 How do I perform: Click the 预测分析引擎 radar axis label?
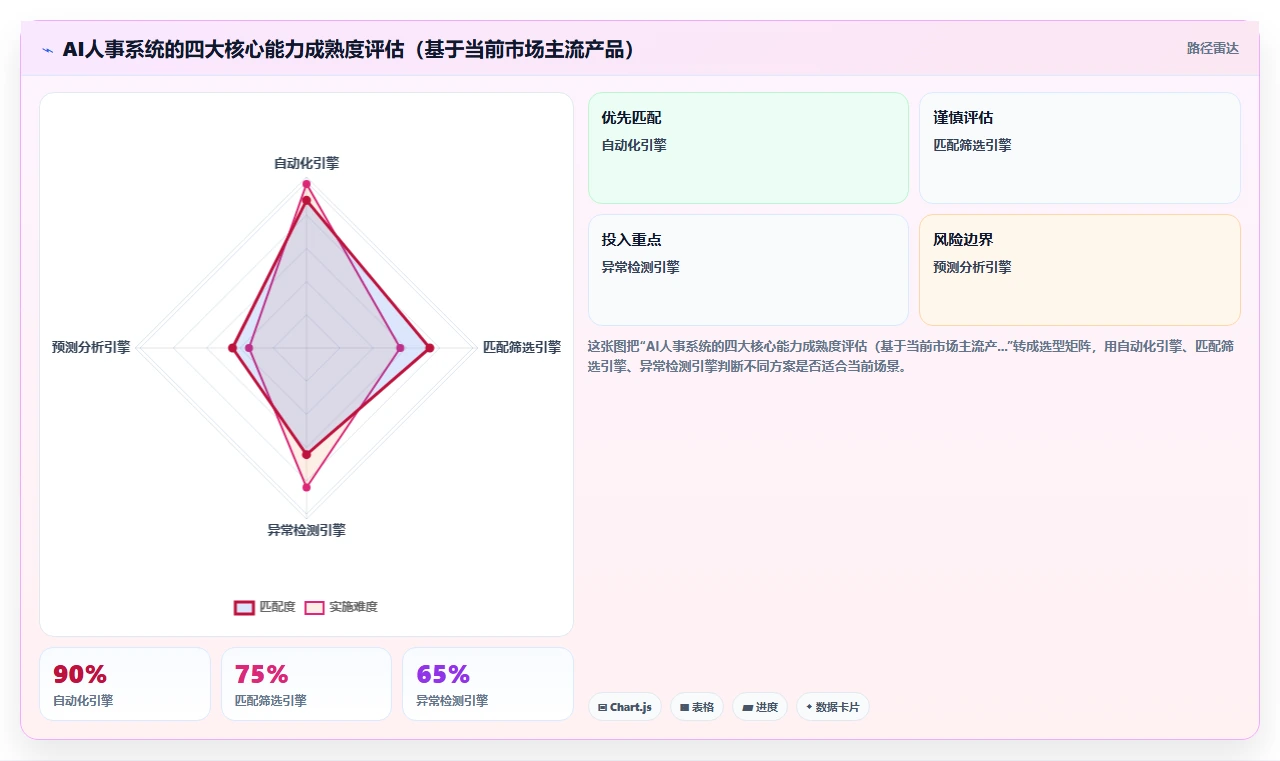[x=91, y=347]
